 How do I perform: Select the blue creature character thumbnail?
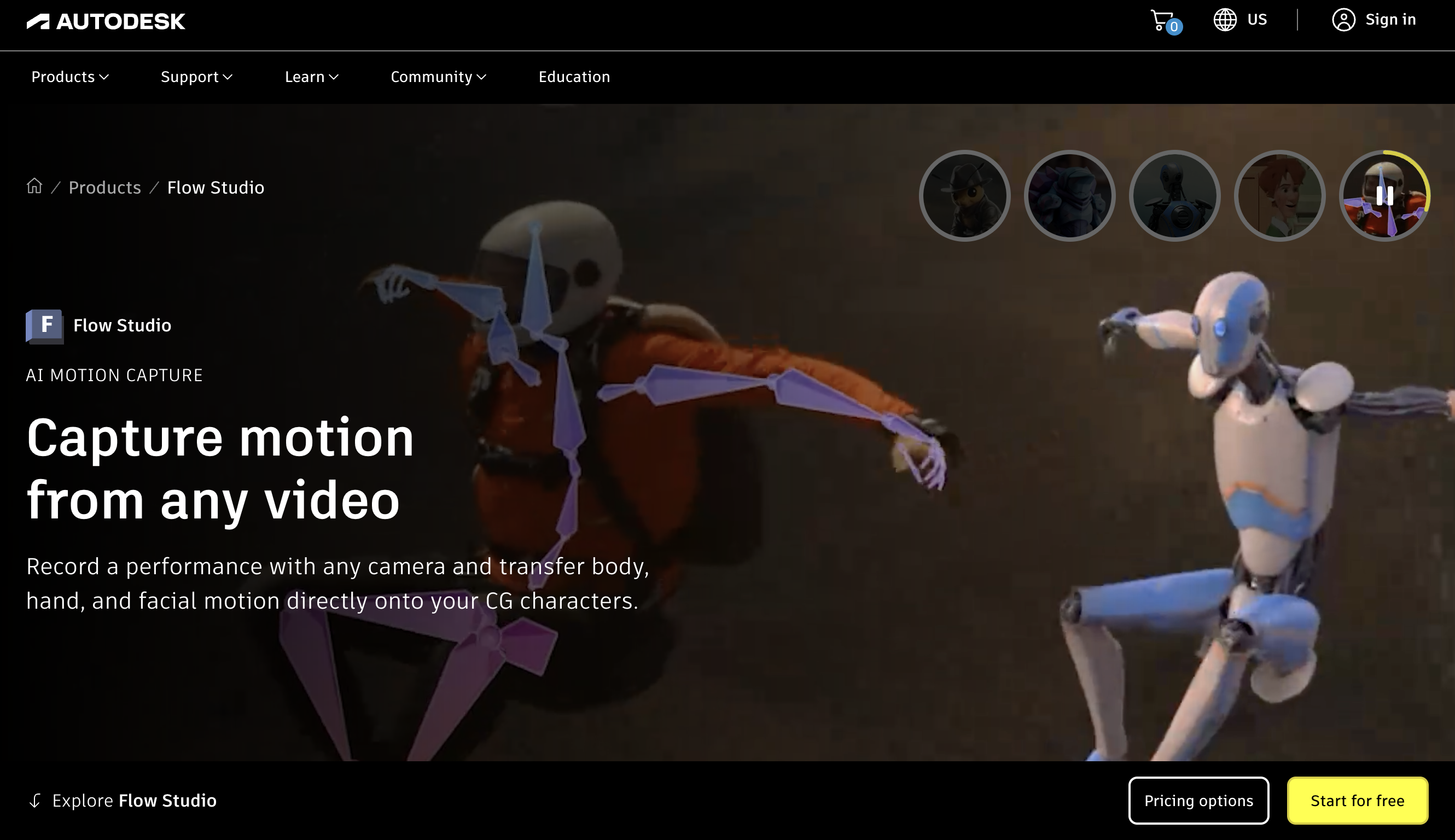1069,196
